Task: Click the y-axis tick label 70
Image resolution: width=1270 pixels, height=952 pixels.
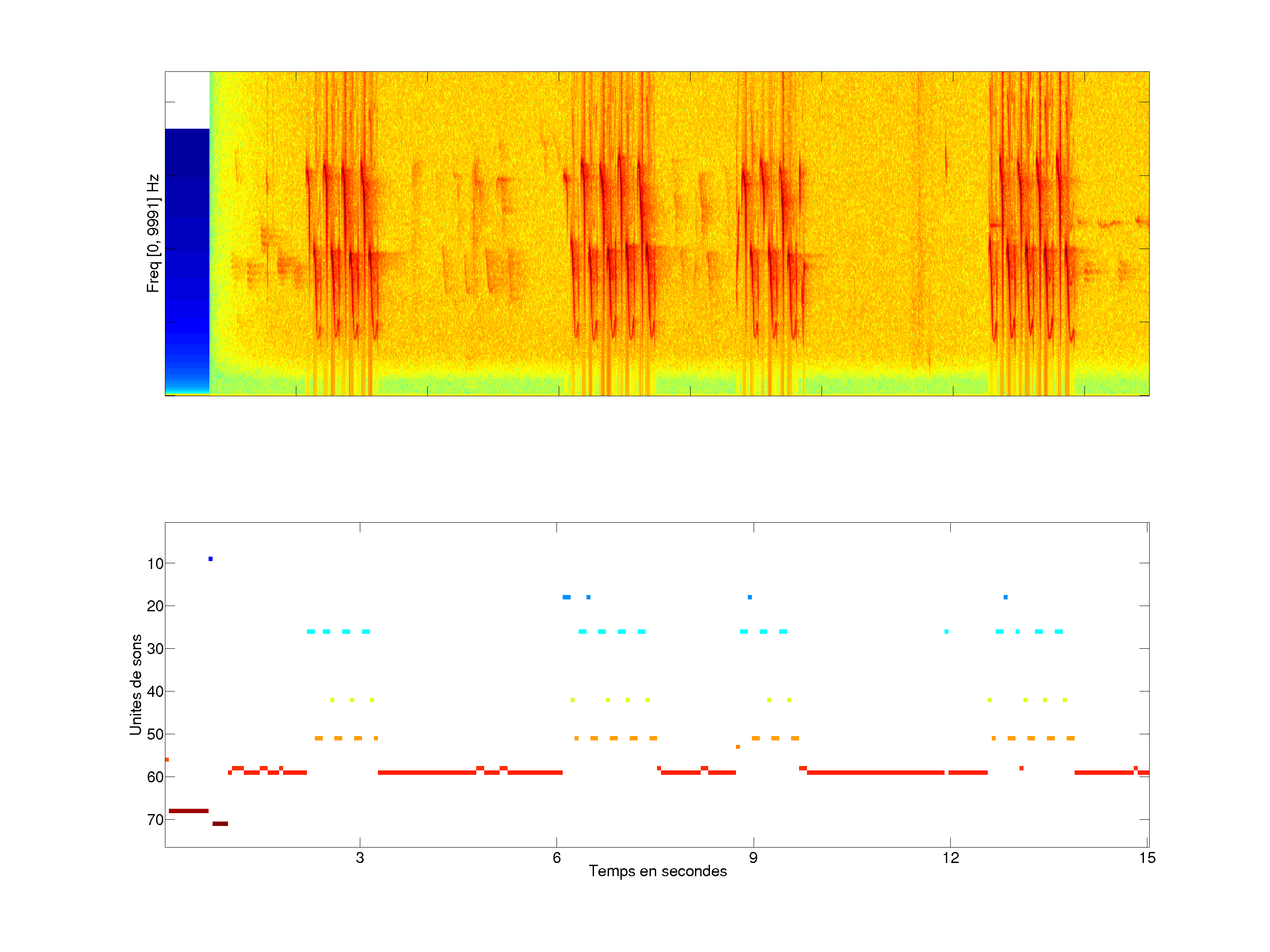Action: click(x=155, y=820)
